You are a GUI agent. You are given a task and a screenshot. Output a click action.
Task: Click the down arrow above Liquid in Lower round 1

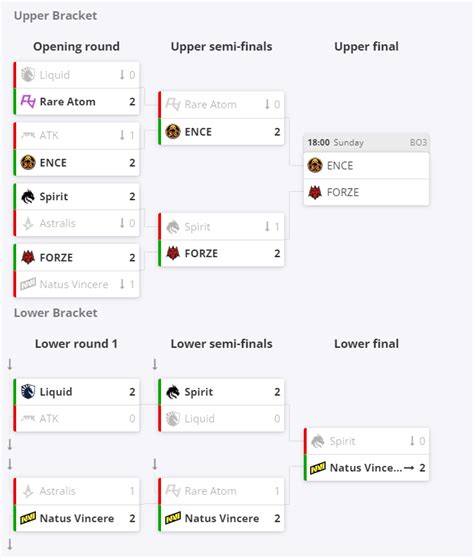click(x=10, y=364)
